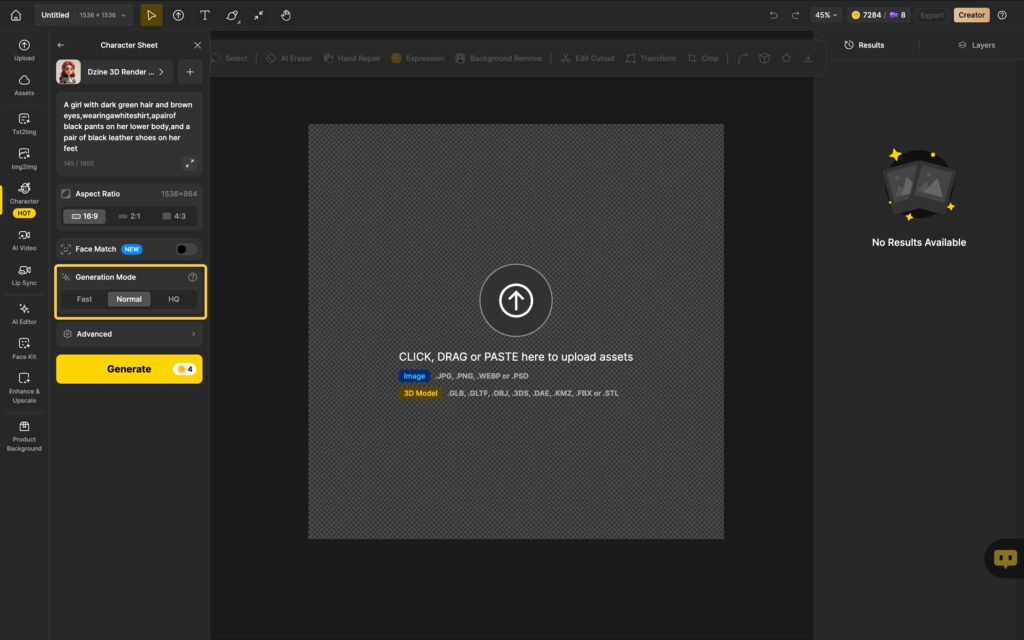Choose HQ generation mode
The height and width of the screenshot is (640, 1024).
coord(174,299)
